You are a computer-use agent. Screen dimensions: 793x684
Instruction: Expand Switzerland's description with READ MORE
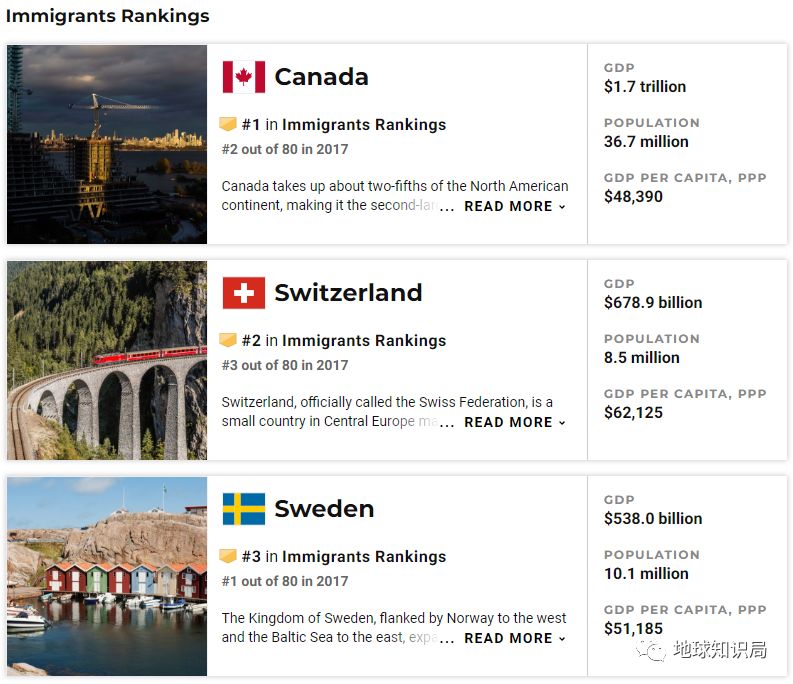(x=514, y=422)
